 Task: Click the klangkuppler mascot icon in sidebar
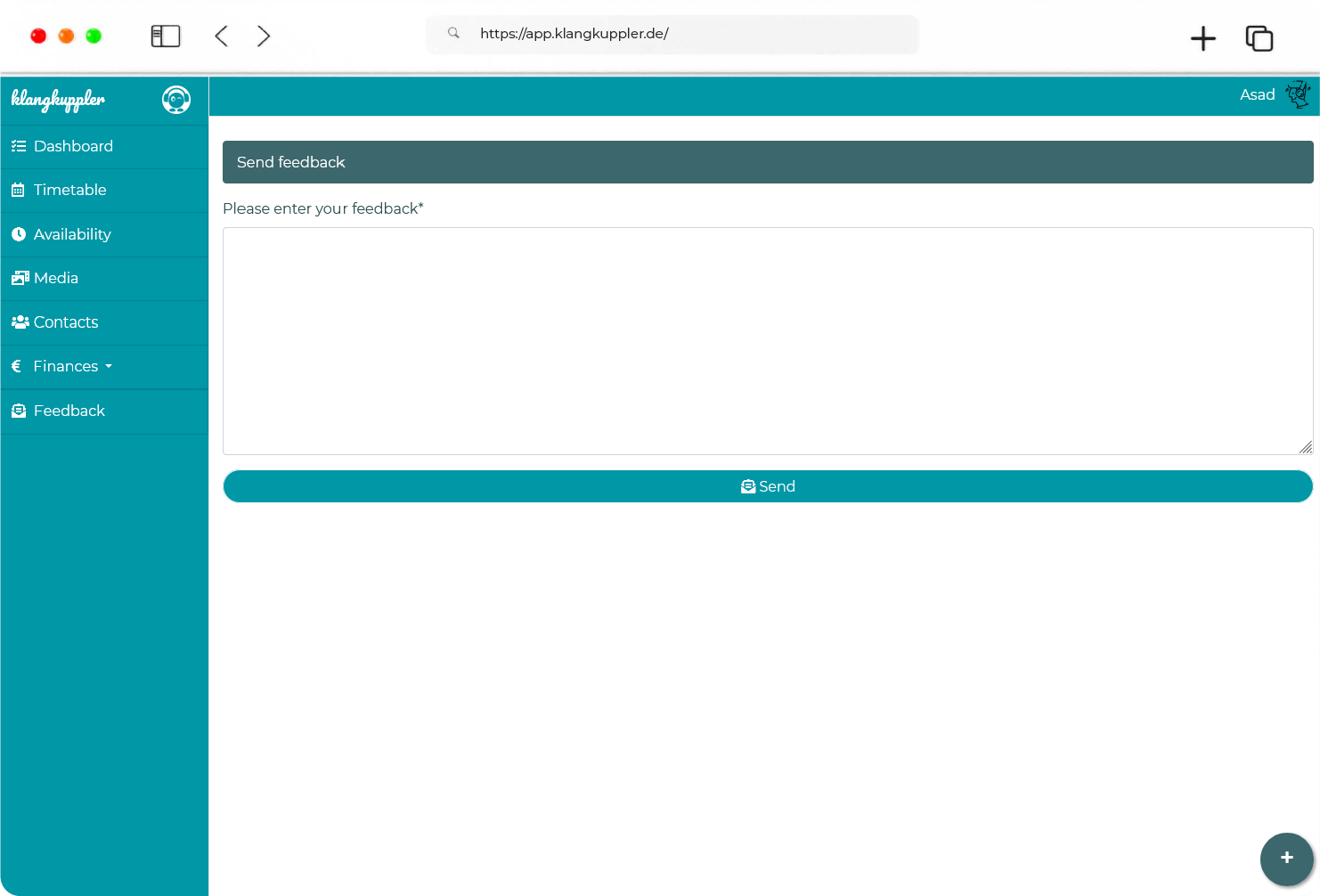pyautogui.click(x=176, y=100)
